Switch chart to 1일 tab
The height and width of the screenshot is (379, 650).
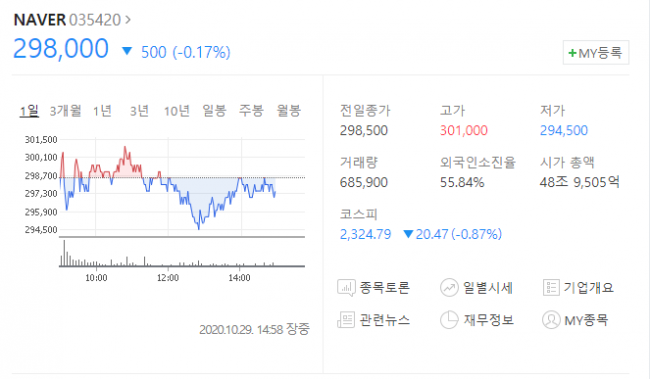coord(29,111)
